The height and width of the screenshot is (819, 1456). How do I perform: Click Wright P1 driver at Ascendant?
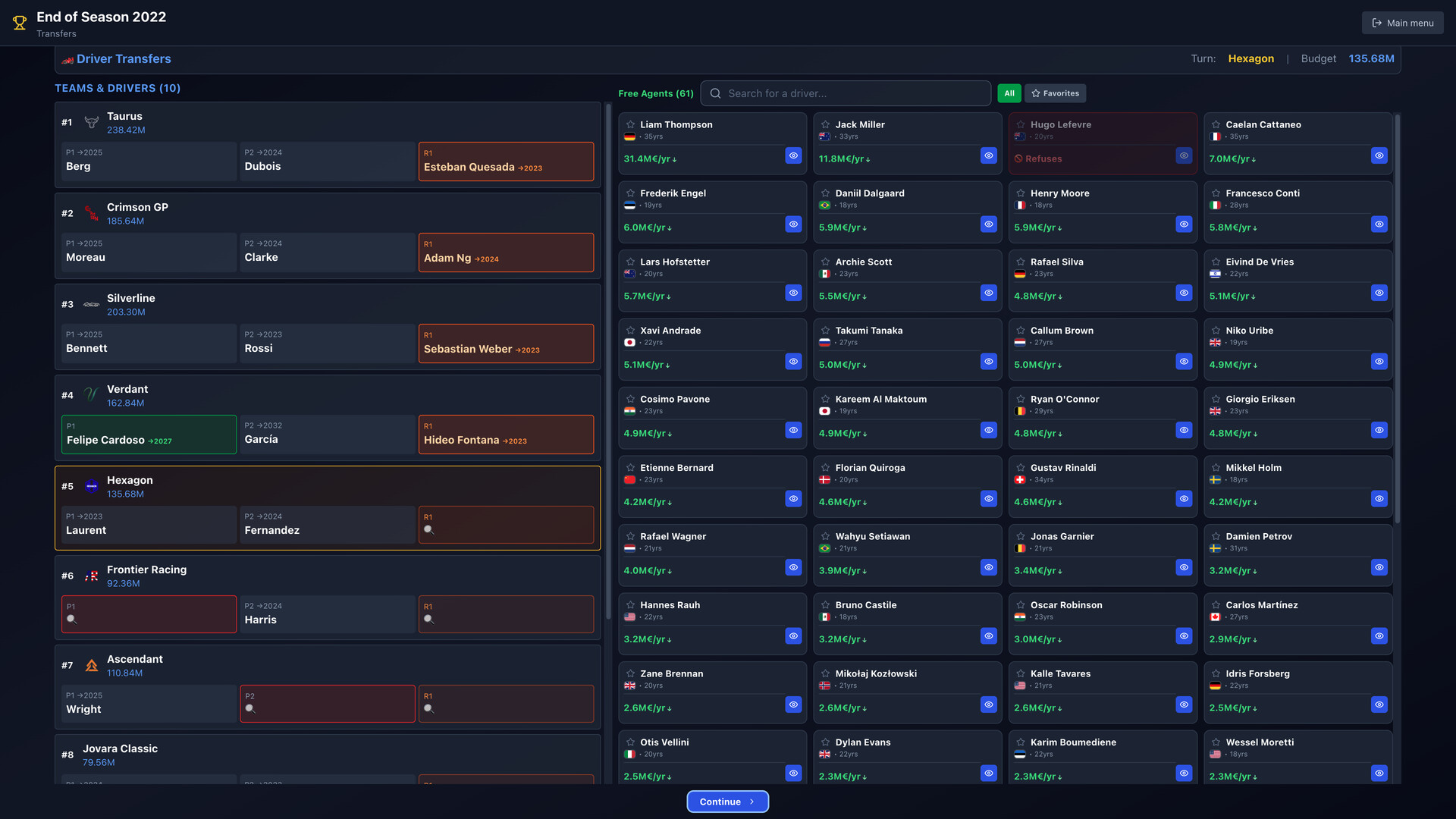tap(149, 704)
